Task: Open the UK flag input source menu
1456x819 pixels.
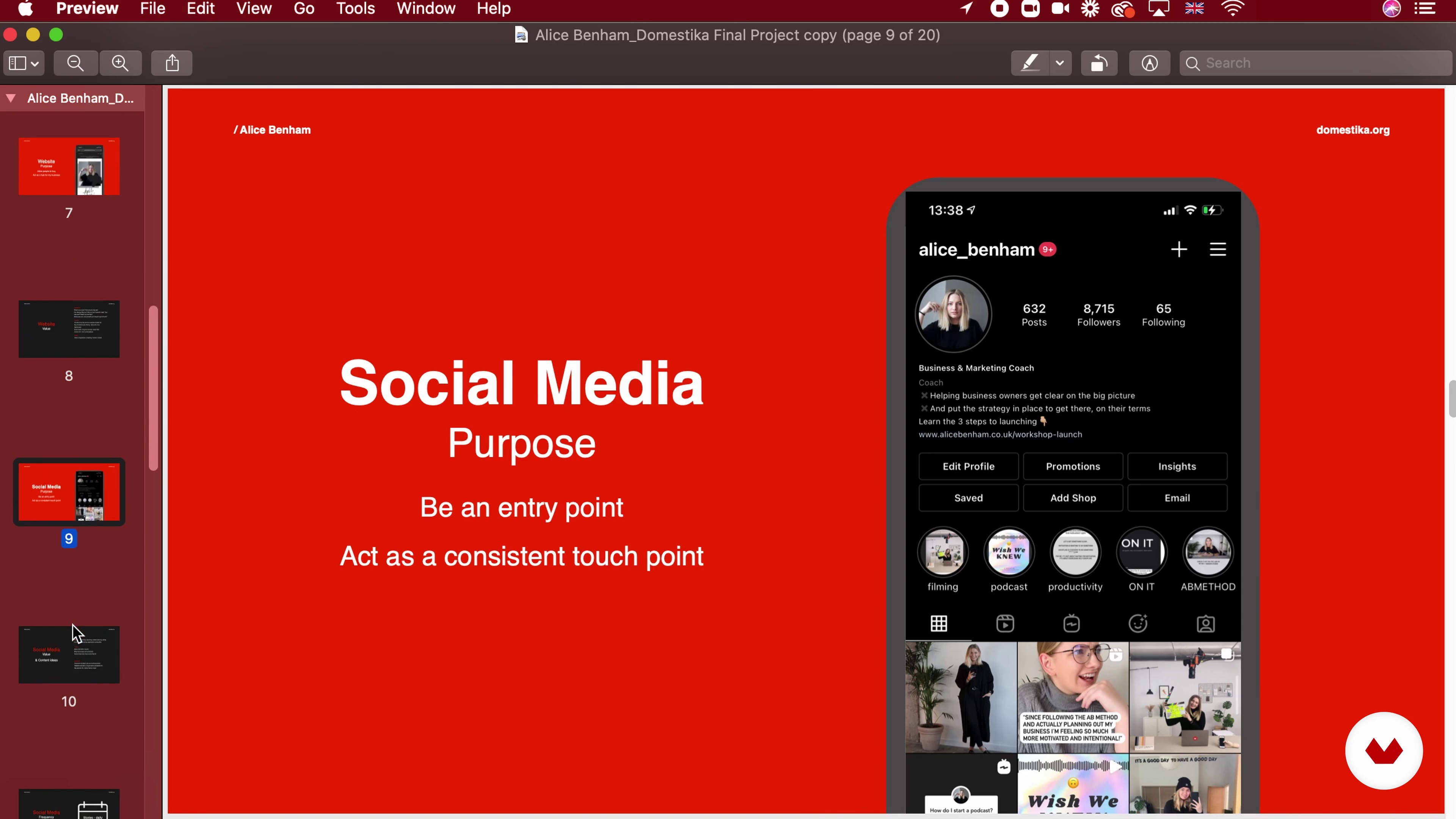Action: pyautogui.click(x=1194, y=8)
